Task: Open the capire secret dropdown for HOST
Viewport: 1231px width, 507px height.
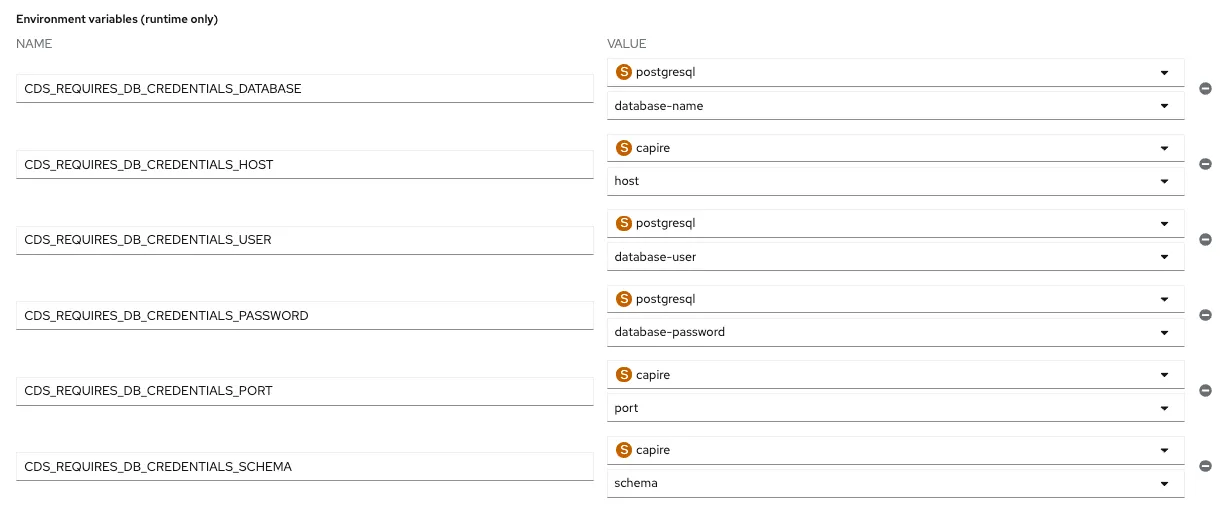Action: point(895,148)
